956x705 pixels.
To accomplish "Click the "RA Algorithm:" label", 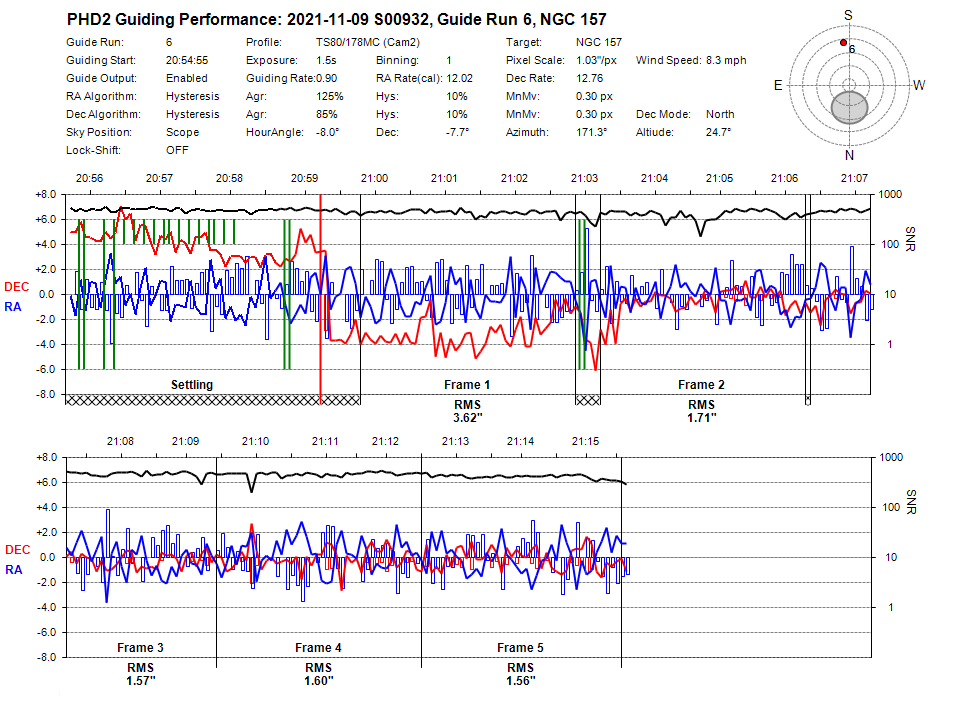I will [x=101, y=96].
